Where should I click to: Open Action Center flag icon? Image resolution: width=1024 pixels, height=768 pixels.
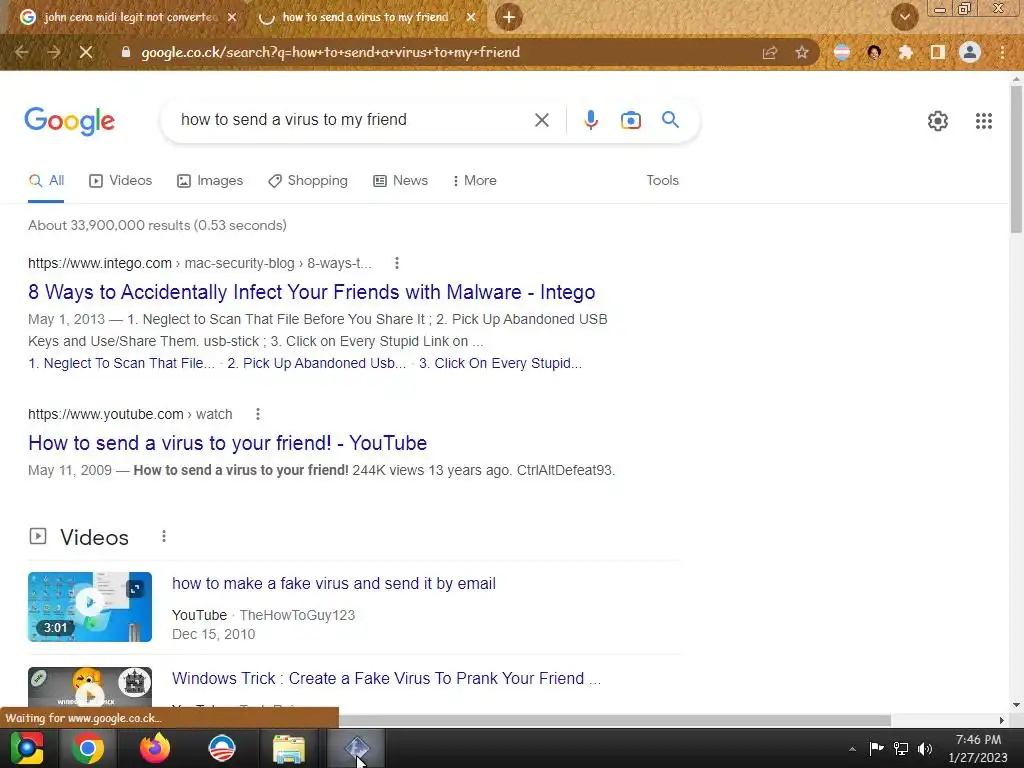(876, 748)
